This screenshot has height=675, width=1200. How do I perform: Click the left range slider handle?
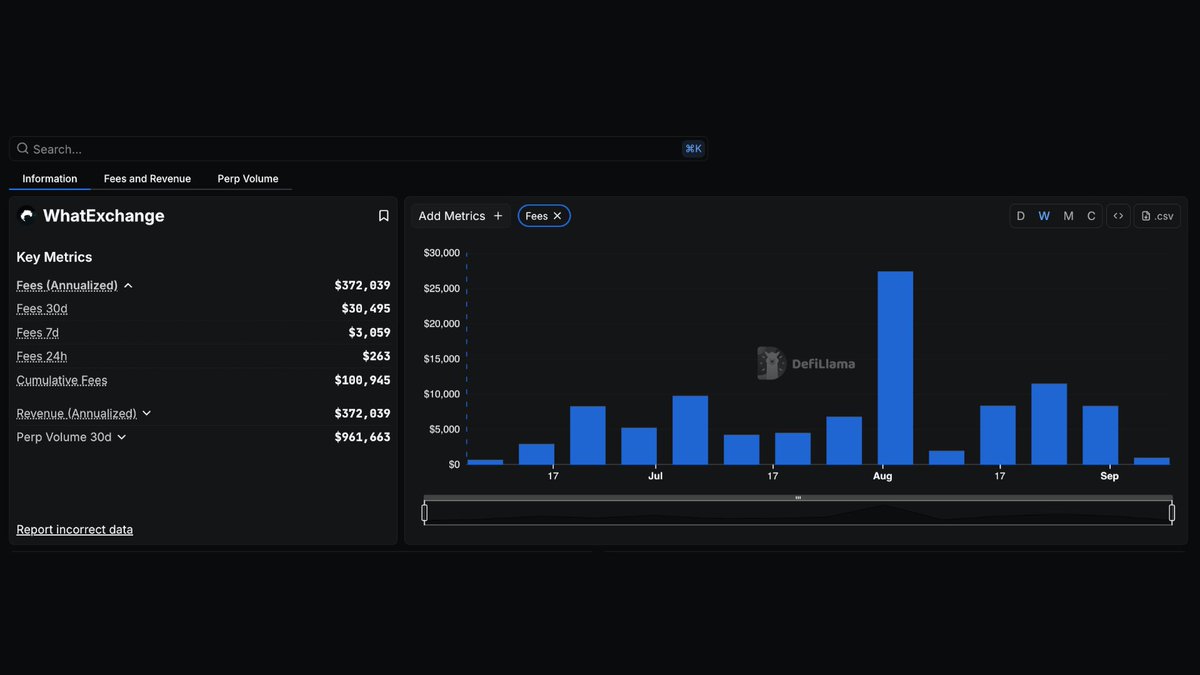(x=425, y=513)
